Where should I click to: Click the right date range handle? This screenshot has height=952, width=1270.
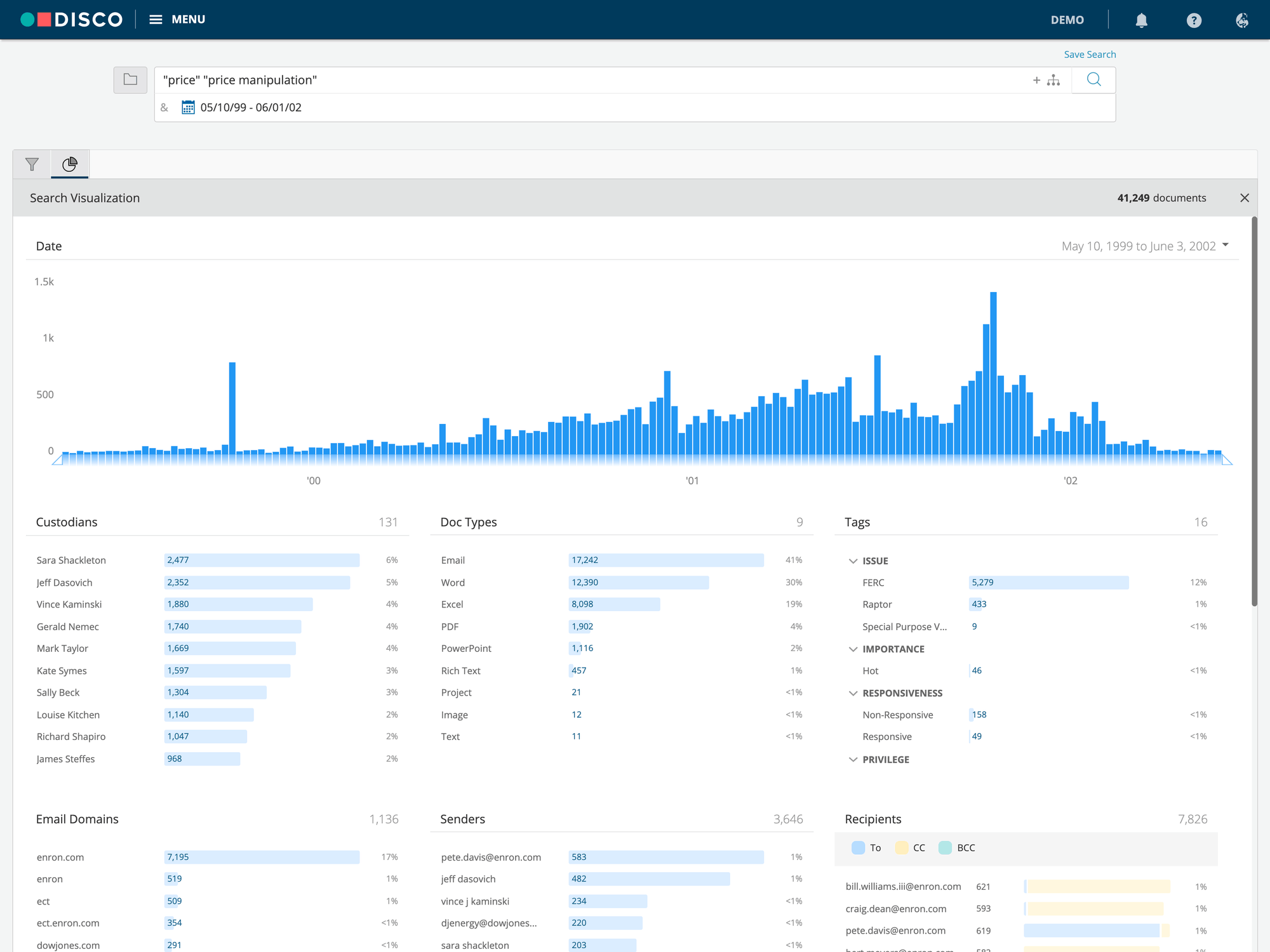[x=1227, y=460]
